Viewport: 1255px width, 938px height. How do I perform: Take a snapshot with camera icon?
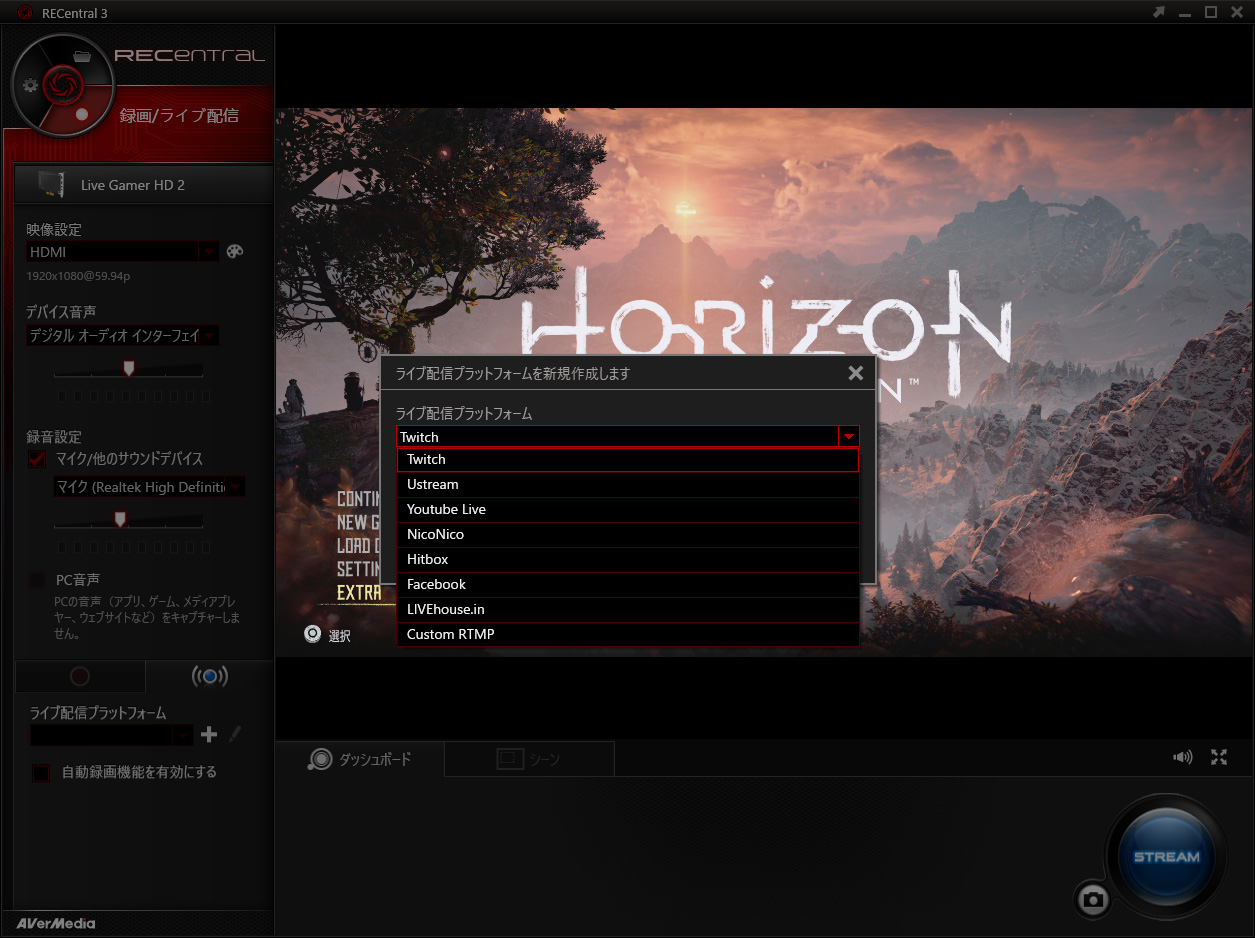click(1093, 900)
